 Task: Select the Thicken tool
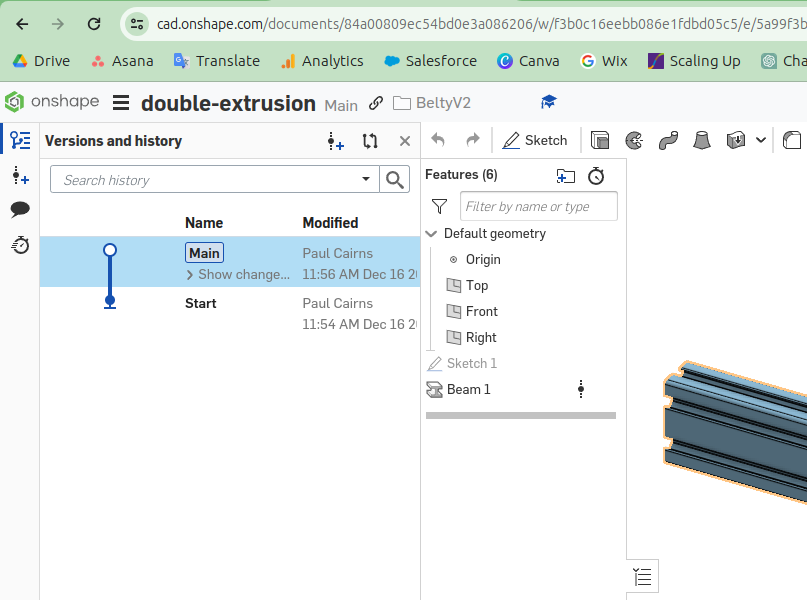pos(736,140)
